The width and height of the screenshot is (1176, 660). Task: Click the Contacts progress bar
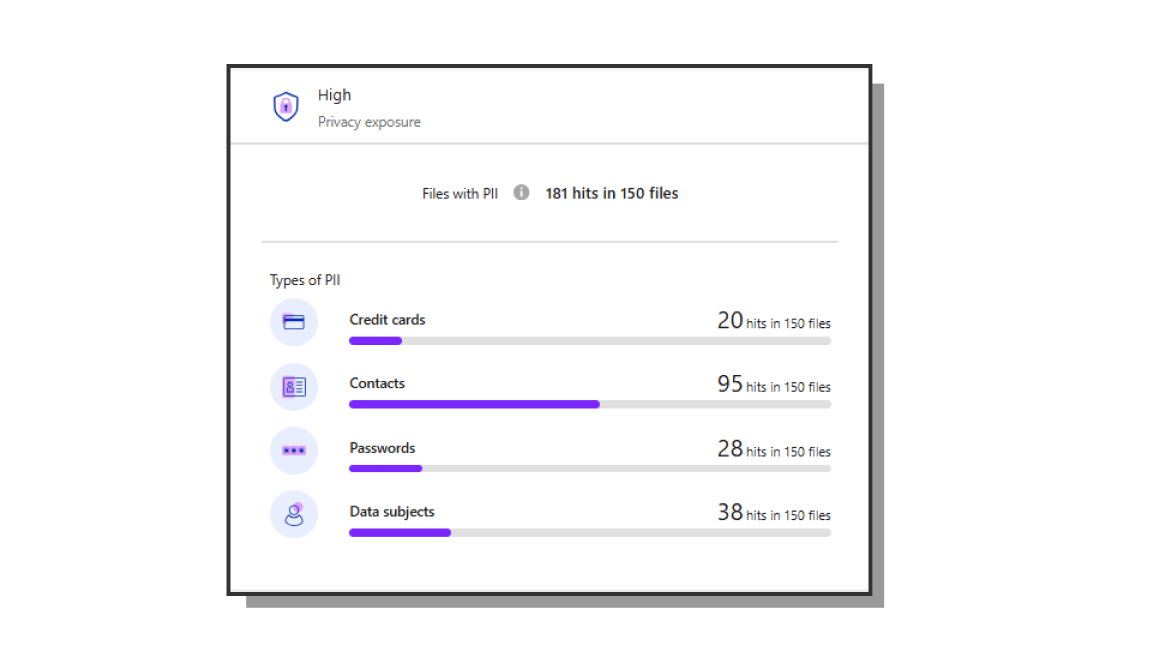pos(589,405)
